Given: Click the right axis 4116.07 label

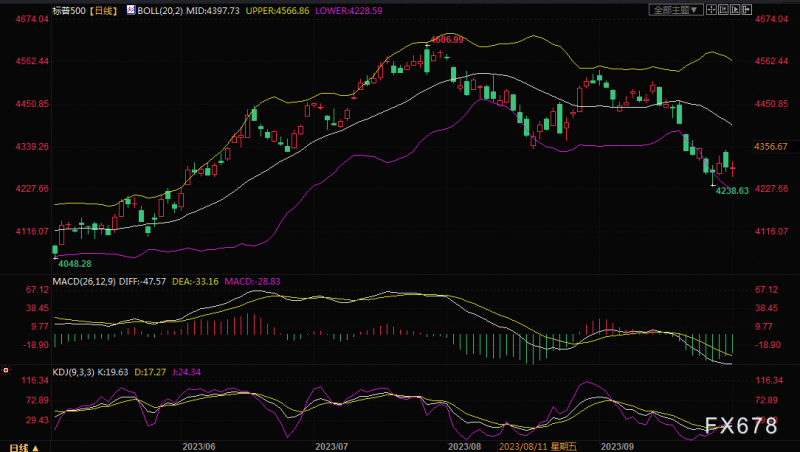Looking at the screenshot, I should click(x=771, y=232).
